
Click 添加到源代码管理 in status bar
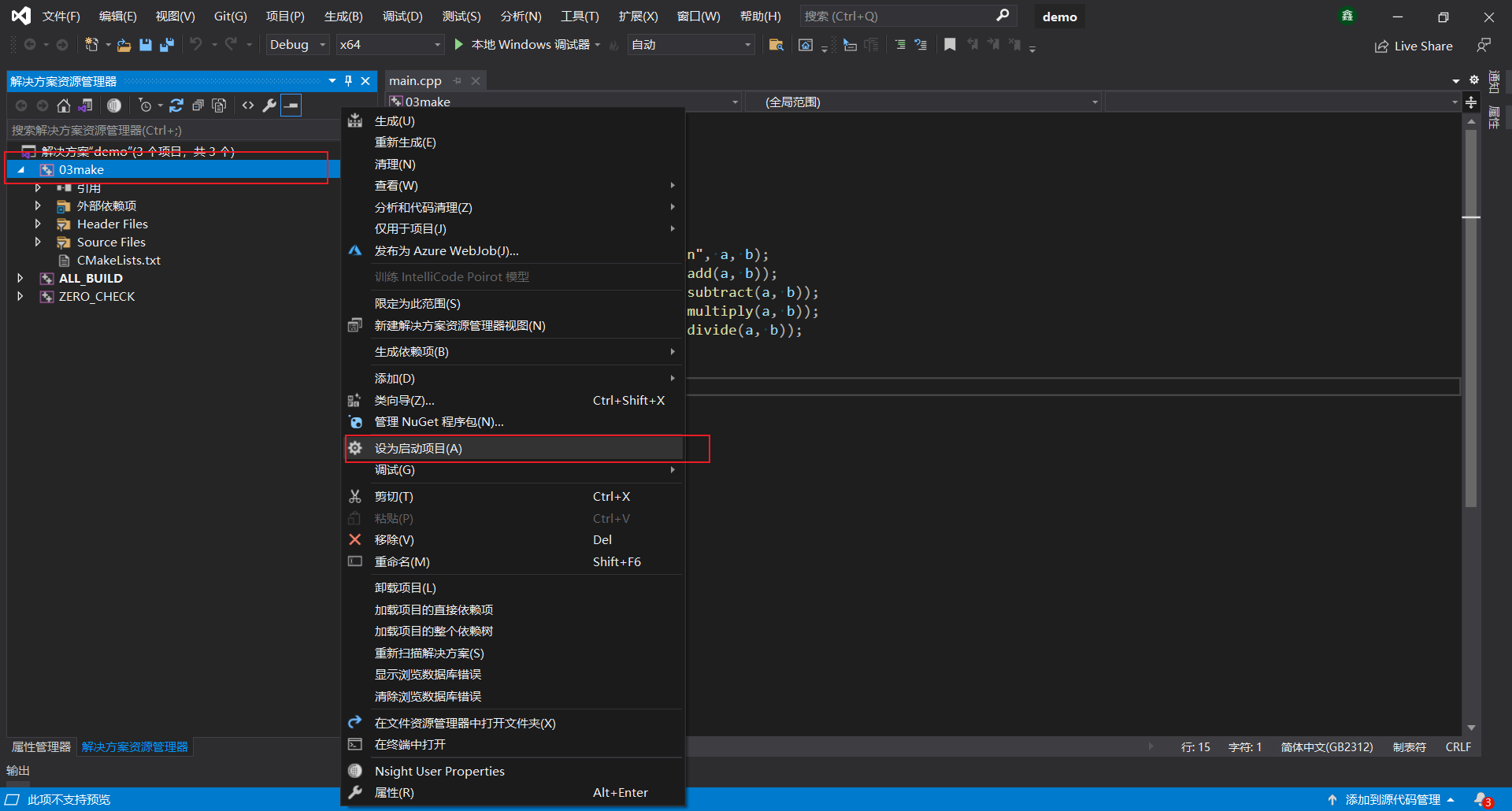click(x=1392, y=800)
